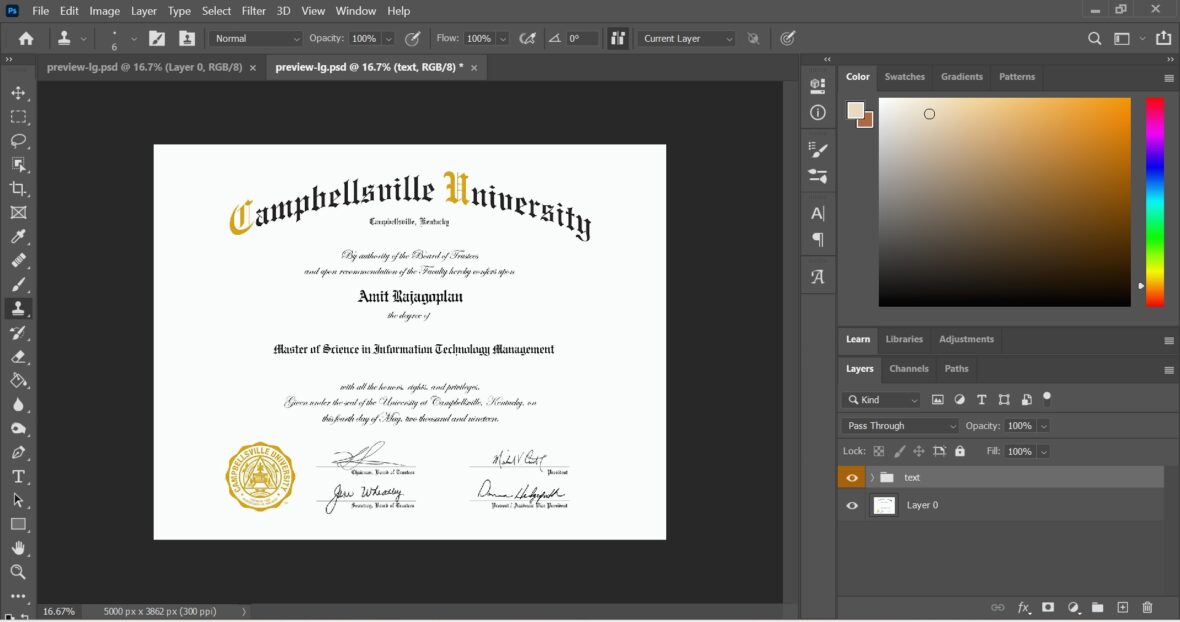The image size is (1180, 622).
Task: Select the Rectangular Marquee tool
Action: click(x=18, y=117)
